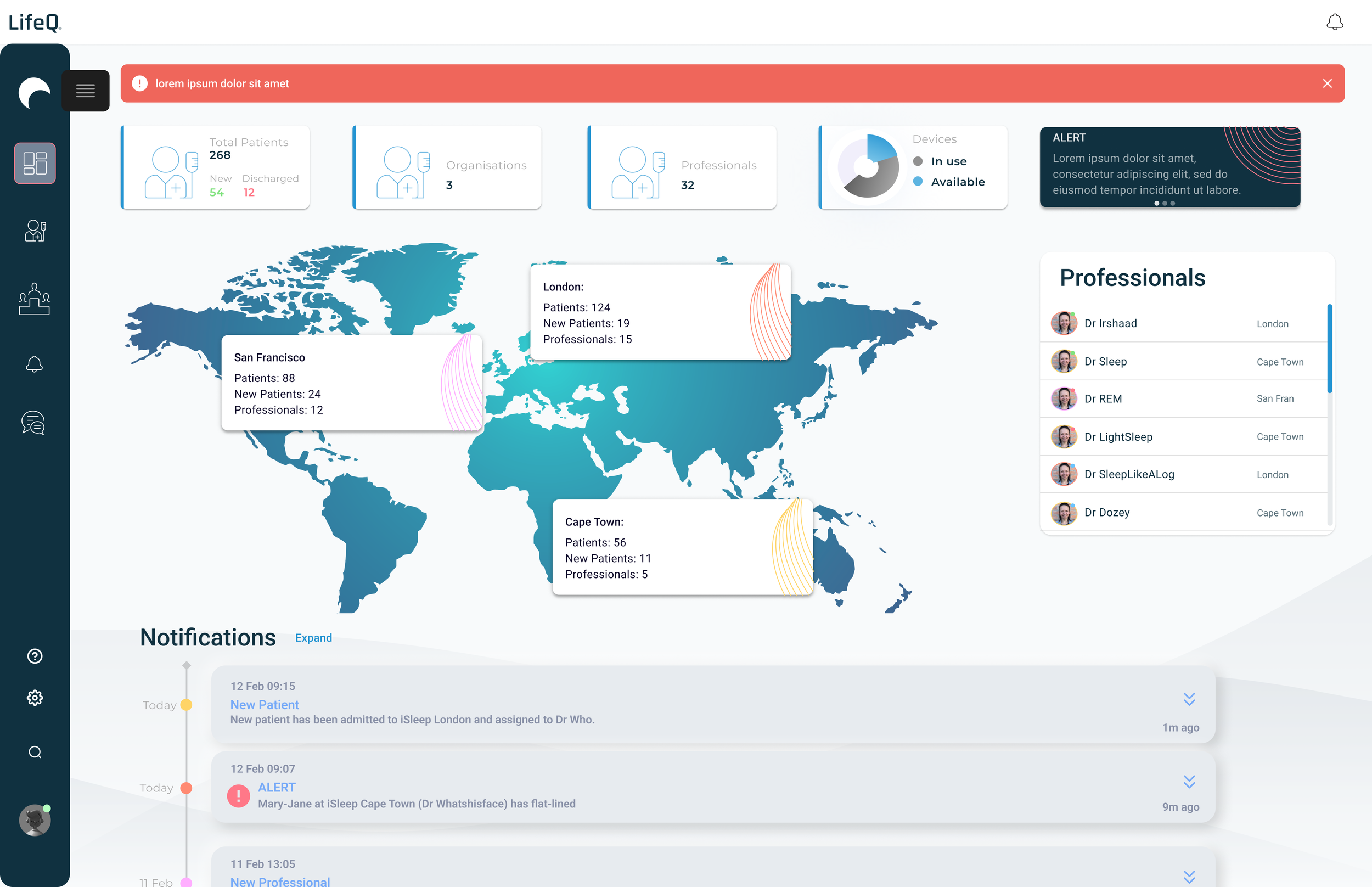Click the search magnifier icon
Screen dimensions: 1372x887
[x=35, y=752]
